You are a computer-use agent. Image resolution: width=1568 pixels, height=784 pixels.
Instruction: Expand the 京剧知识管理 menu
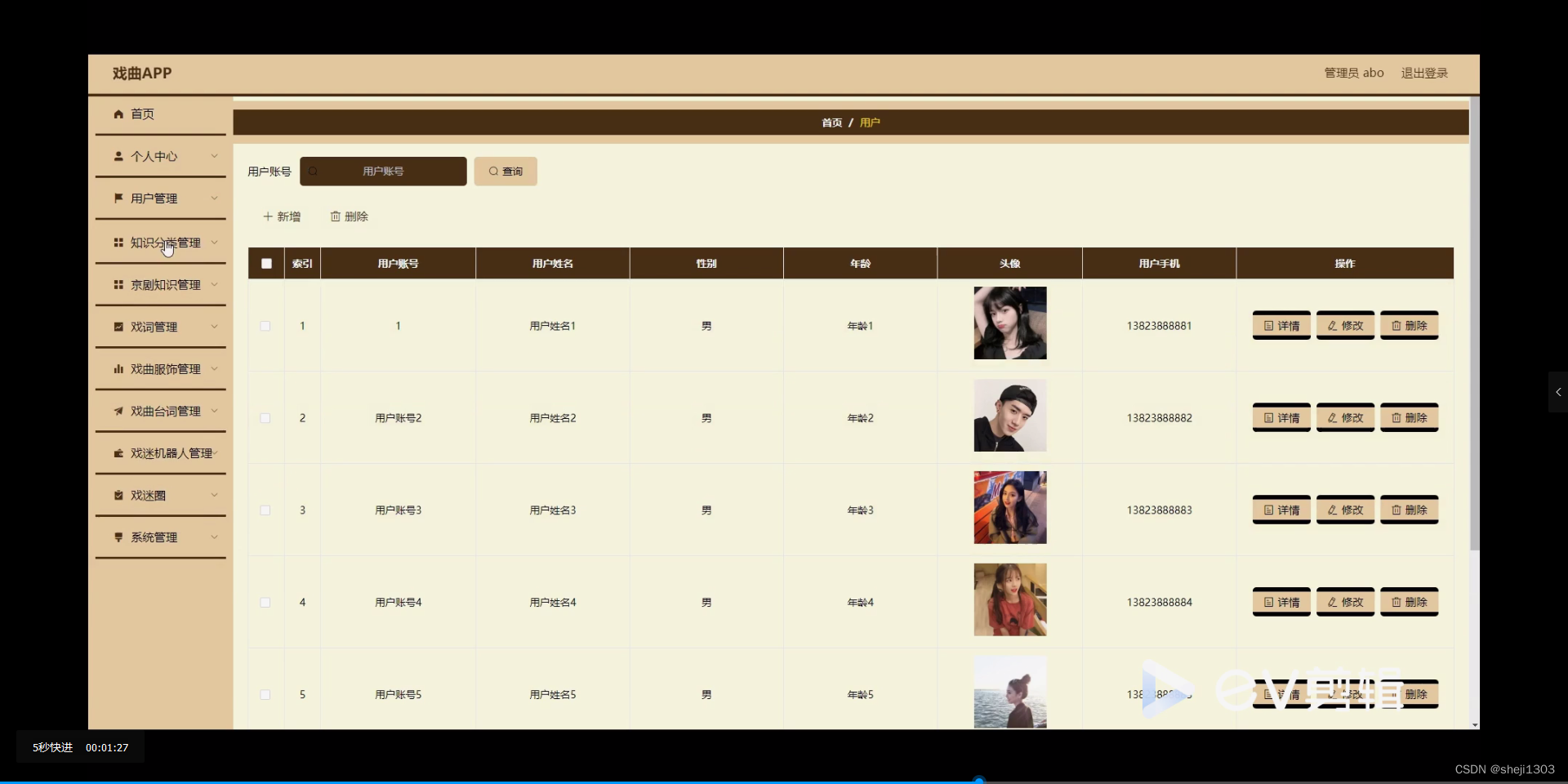[x=160, y=284]
